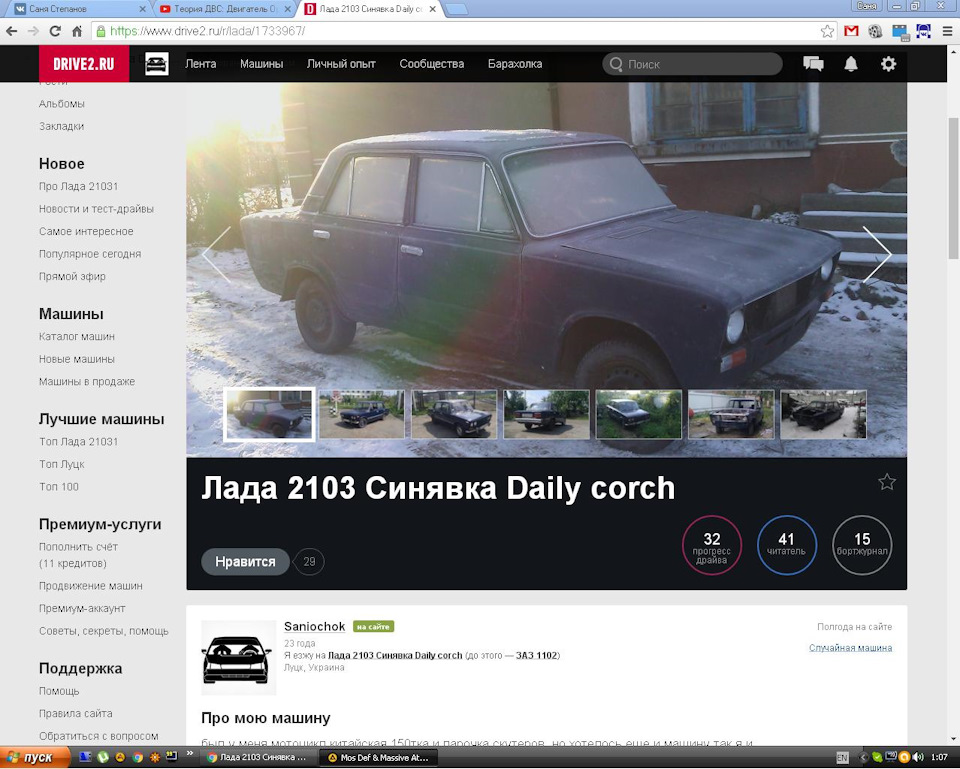This screenshot has width=960, height=769.
Task: Open the ЗАЗ 1102 previous car link
Action: coord(536,655)
